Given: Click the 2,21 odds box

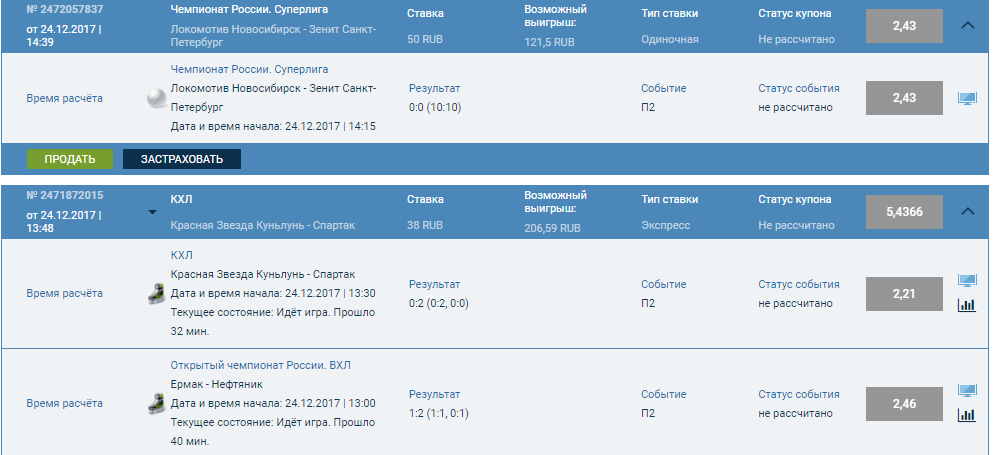Looking at the screenshot, I should coord(904,293).
